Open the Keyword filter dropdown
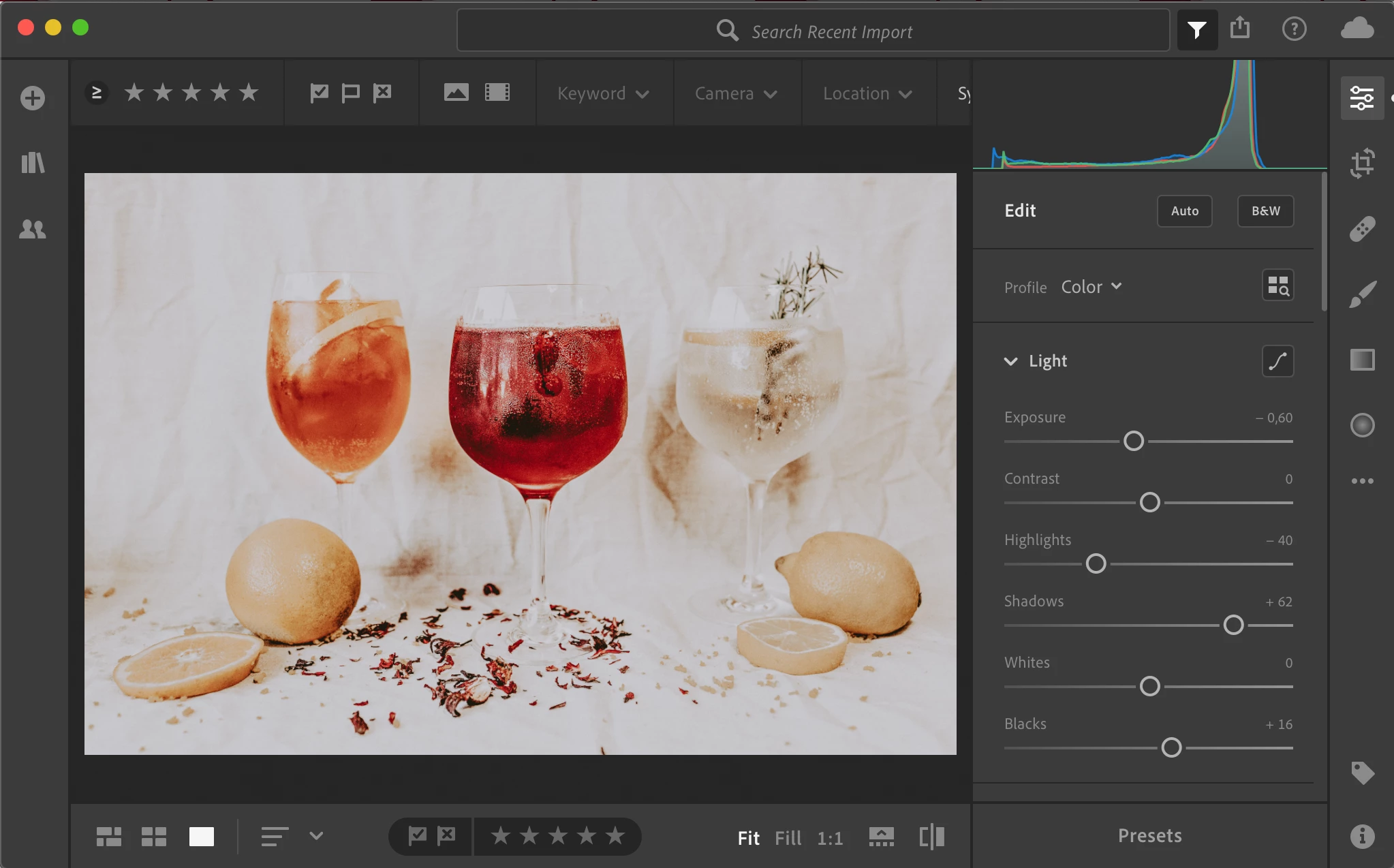 click(602, 93)
